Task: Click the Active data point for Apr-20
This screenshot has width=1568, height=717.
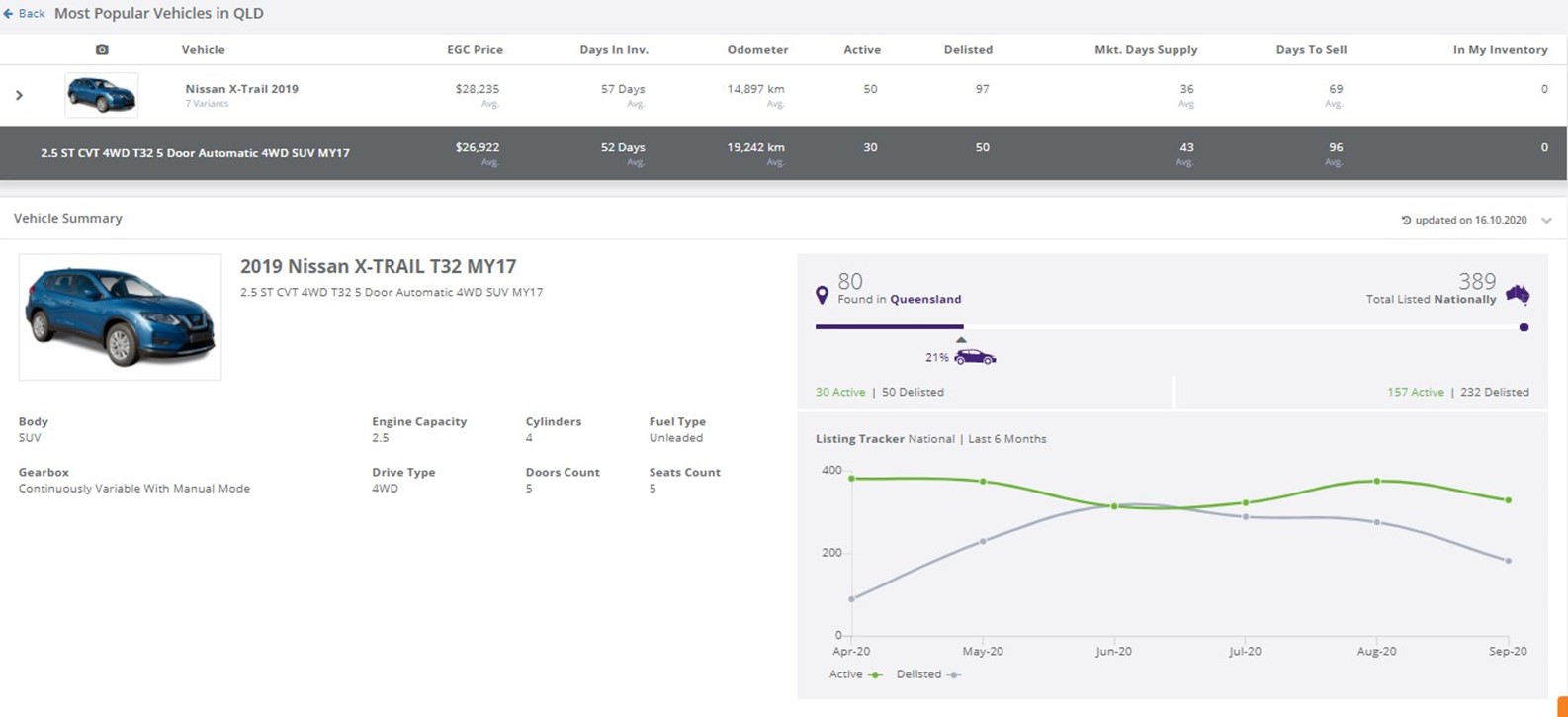Action: pos(851,479)
